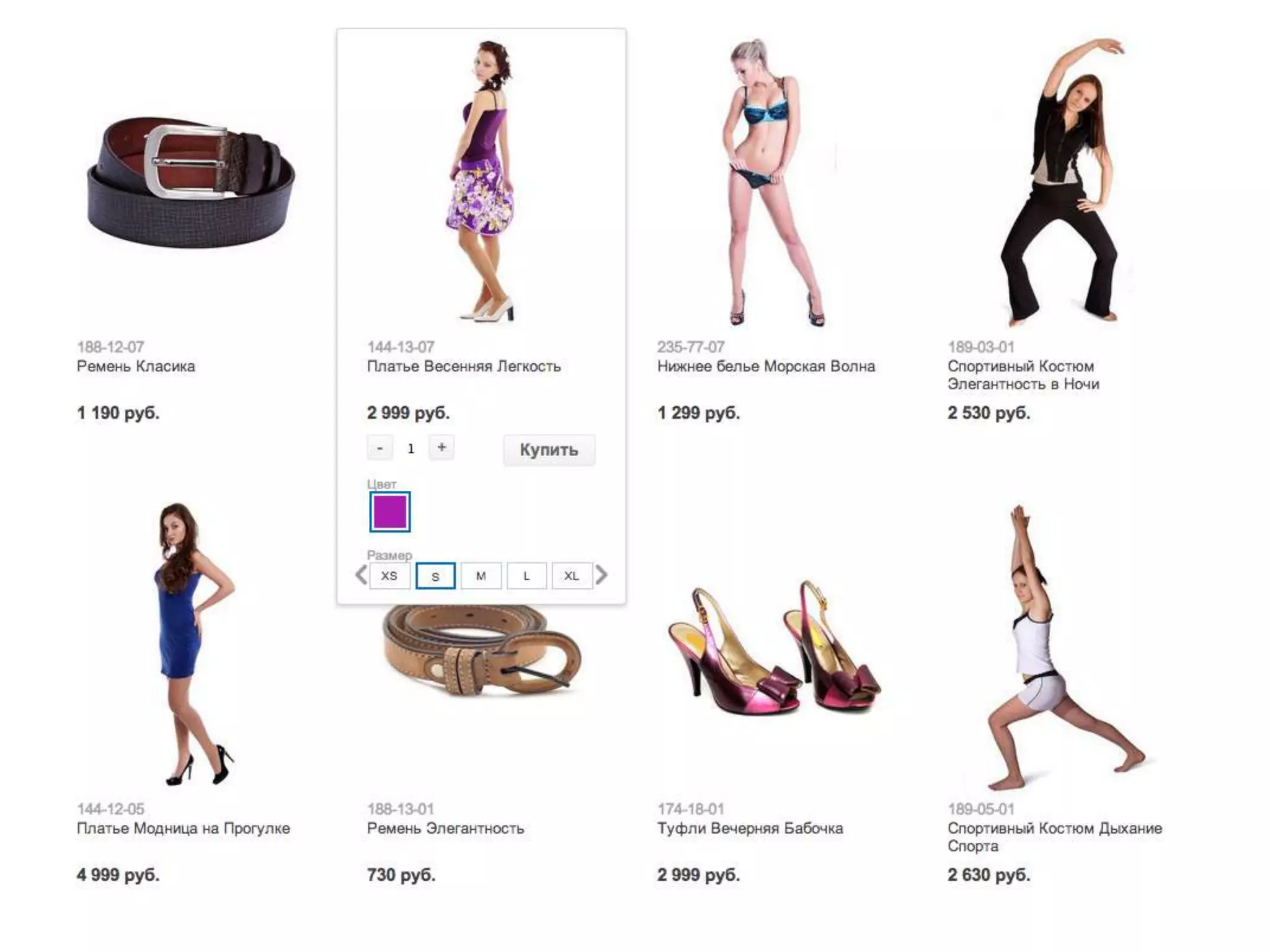
Task: Choose size L
Action: tap(526, 576)
